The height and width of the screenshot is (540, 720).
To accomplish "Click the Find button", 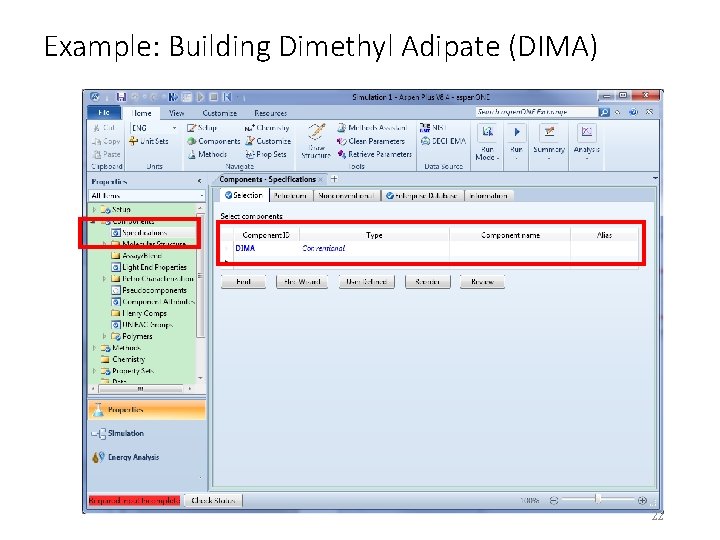I will pos(243,281).
